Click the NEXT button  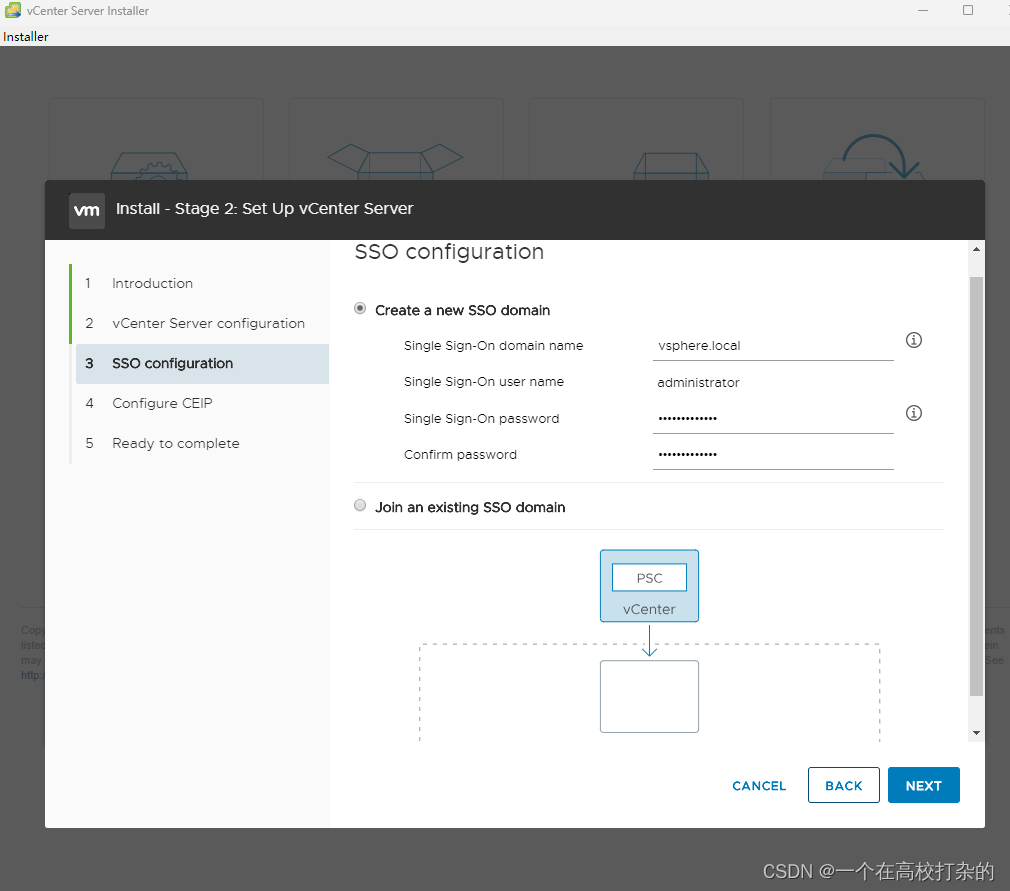tap(924, 785)
